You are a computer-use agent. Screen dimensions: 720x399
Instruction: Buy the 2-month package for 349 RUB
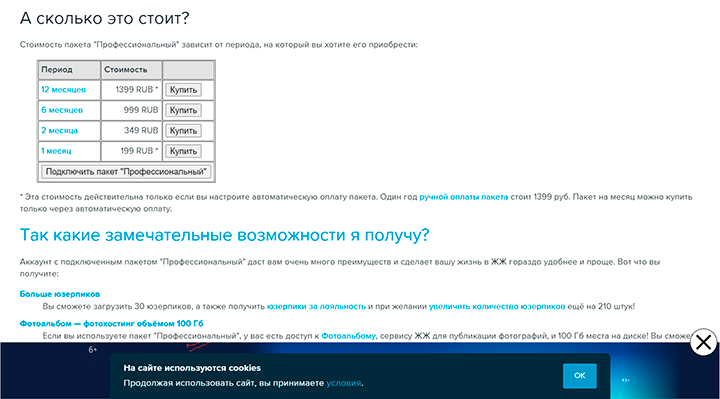coord(183,131)
